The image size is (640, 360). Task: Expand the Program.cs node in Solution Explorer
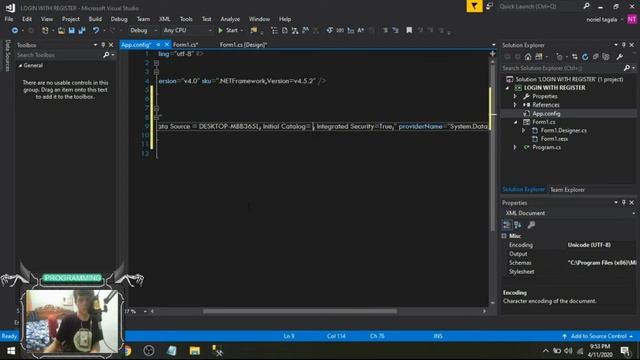tap(515, 147)
